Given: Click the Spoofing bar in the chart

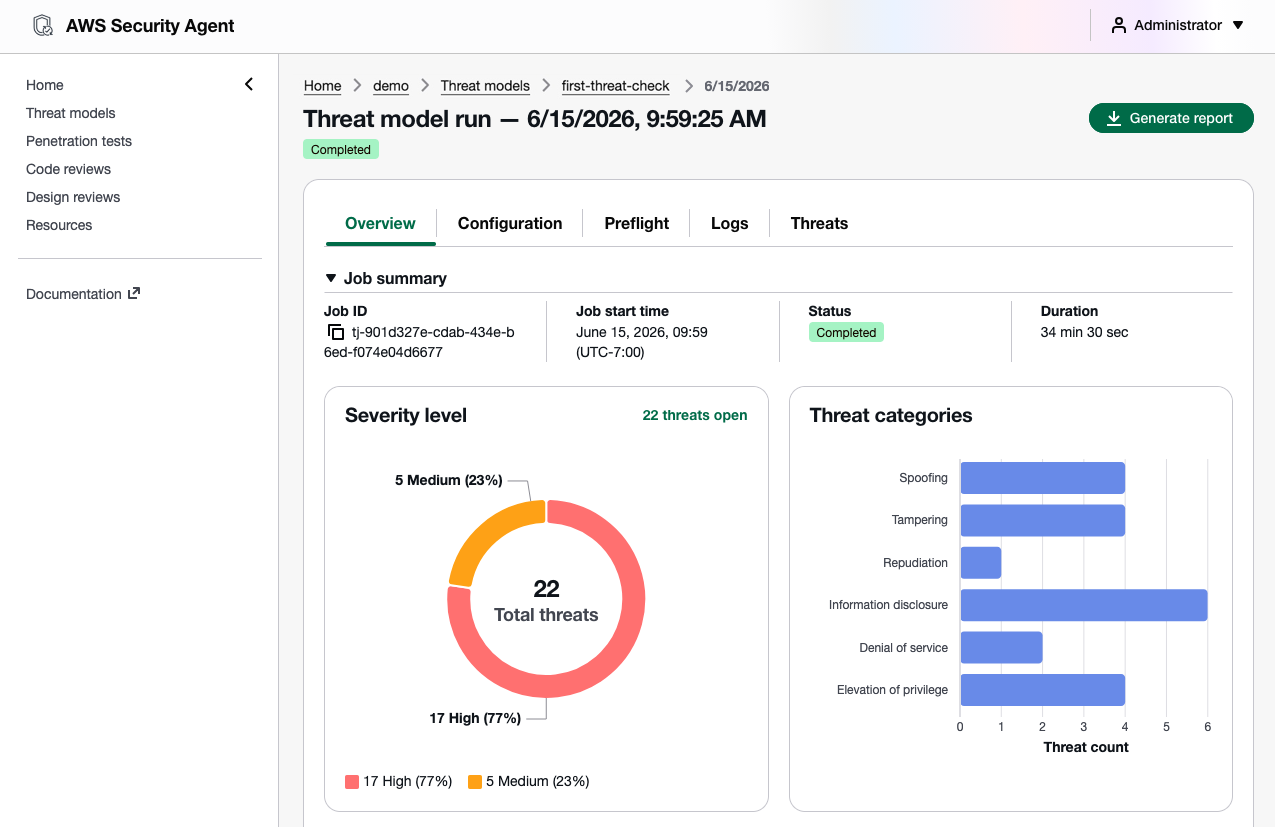Looking at the screenshot, I should click(x=1043, y=478).
